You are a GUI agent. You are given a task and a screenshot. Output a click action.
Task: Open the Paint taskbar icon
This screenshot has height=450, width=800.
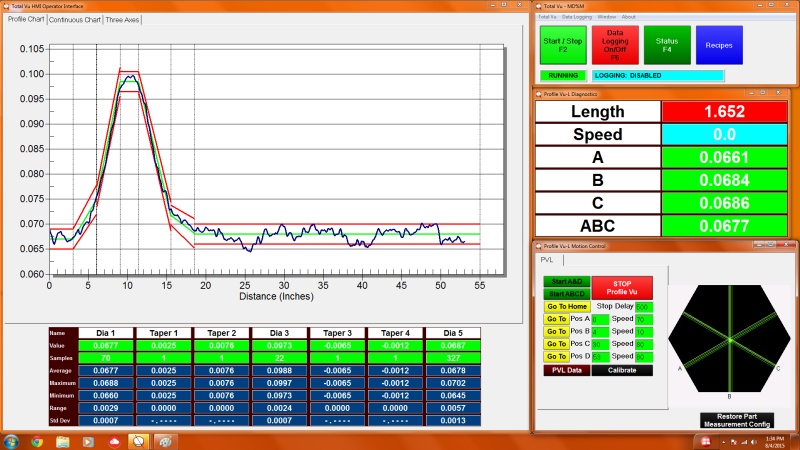click(164, 441)
